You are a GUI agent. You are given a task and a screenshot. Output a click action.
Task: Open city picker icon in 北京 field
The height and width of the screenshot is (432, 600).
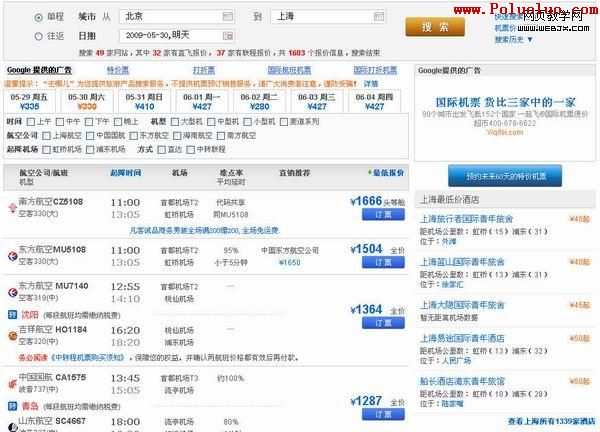(228, 16)
